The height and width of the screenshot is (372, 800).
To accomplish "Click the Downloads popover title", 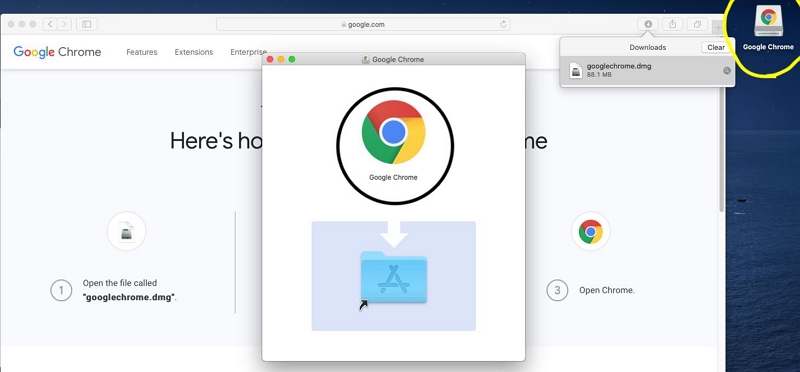I will tap(647, 47).
